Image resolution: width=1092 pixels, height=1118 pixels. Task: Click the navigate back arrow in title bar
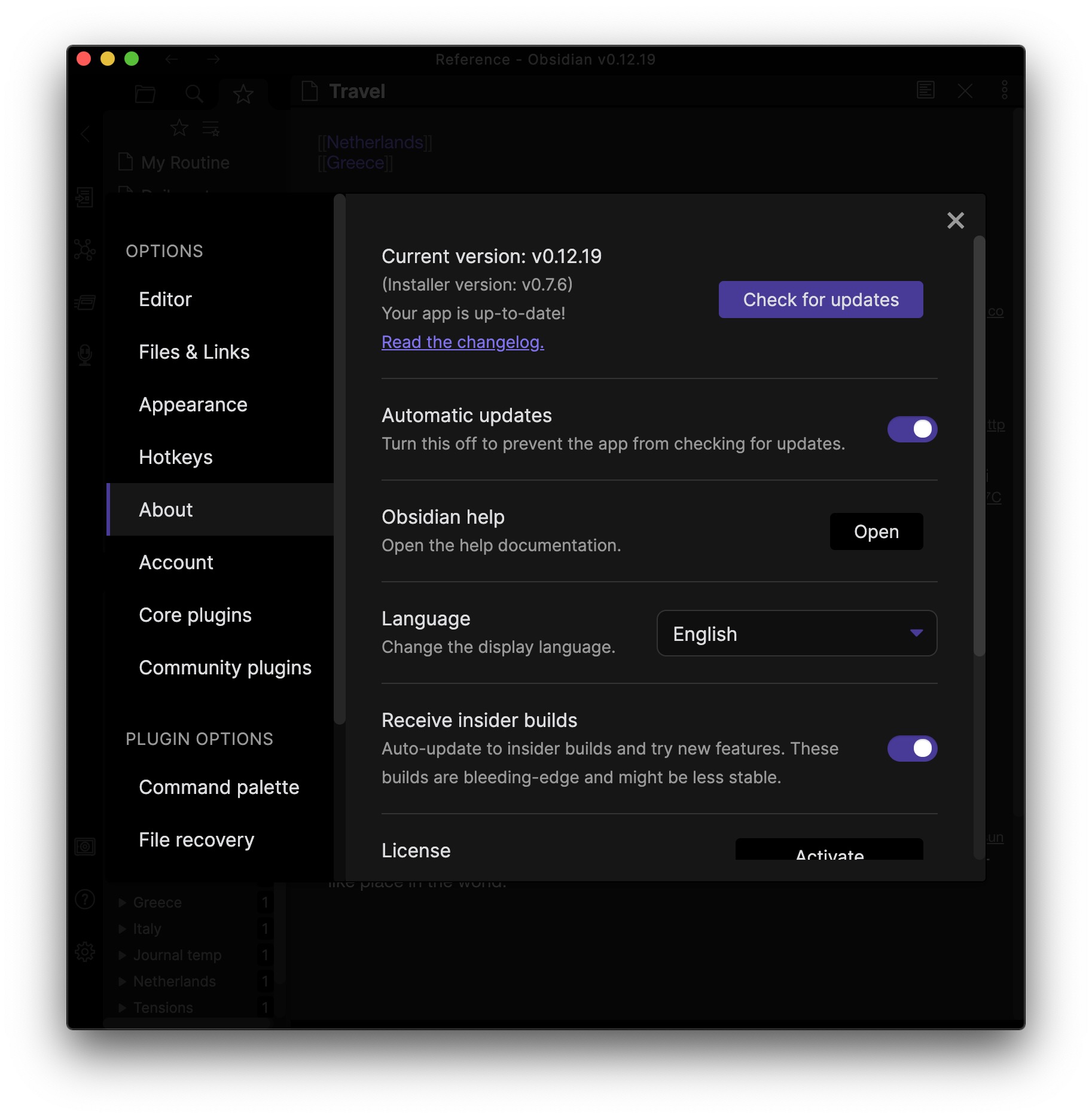point(172,59)
